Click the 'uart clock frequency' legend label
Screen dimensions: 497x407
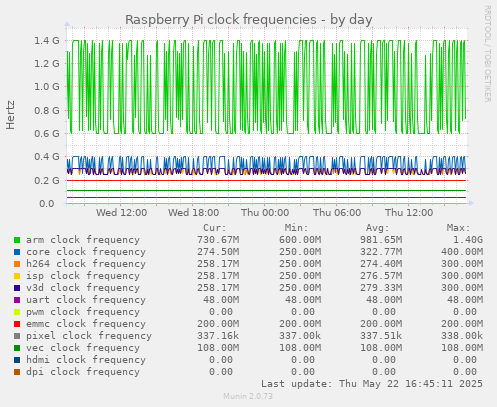tap(86, 300)
